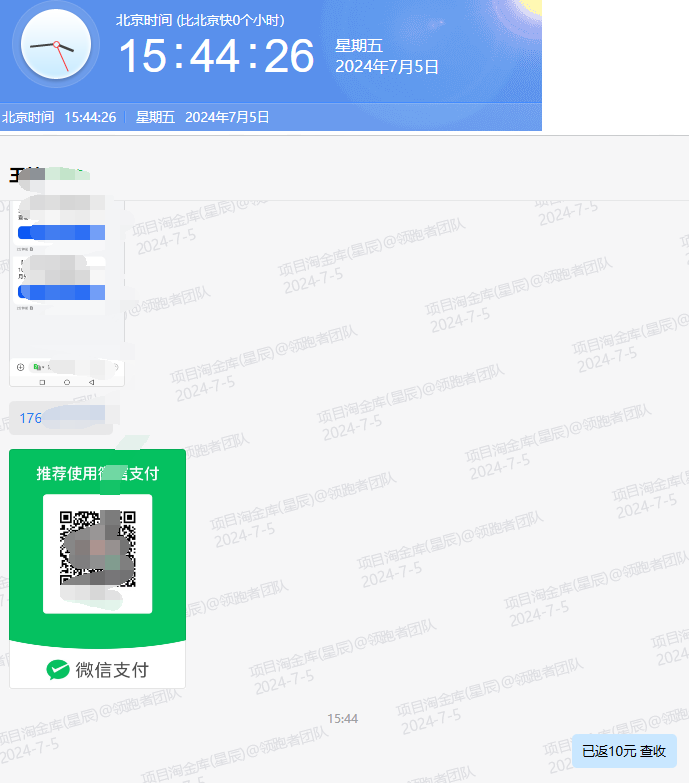Image resolution: width=689 pixels, height=783 pixels.
Task: Click the square recent-apps icon in phone screenshot
Action: 42,382
